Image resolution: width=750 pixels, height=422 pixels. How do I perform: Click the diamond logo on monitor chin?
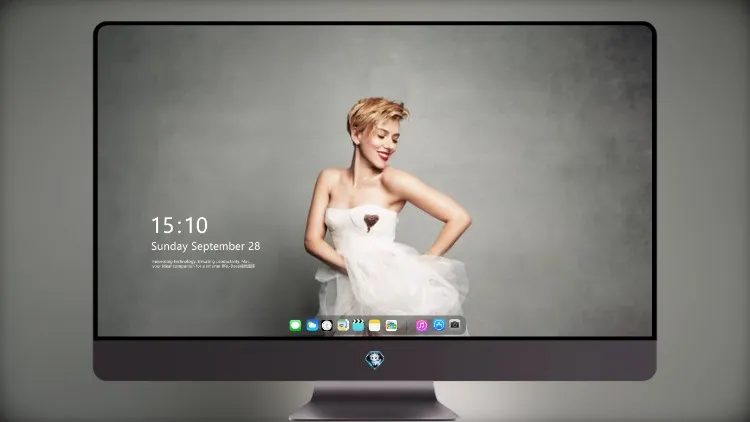coord(375,360)
